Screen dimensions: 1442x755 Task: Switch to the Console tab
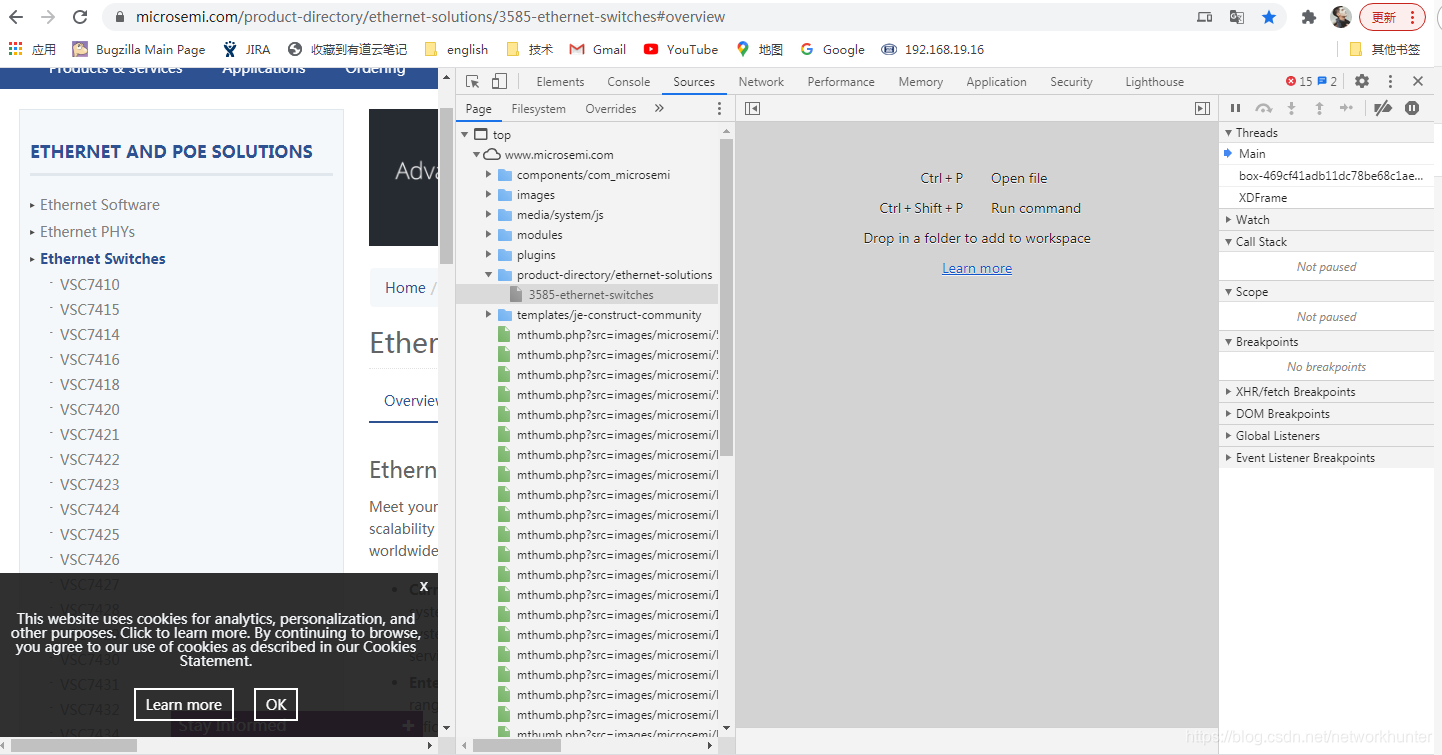pyautogui.click(x=629, y=82)
